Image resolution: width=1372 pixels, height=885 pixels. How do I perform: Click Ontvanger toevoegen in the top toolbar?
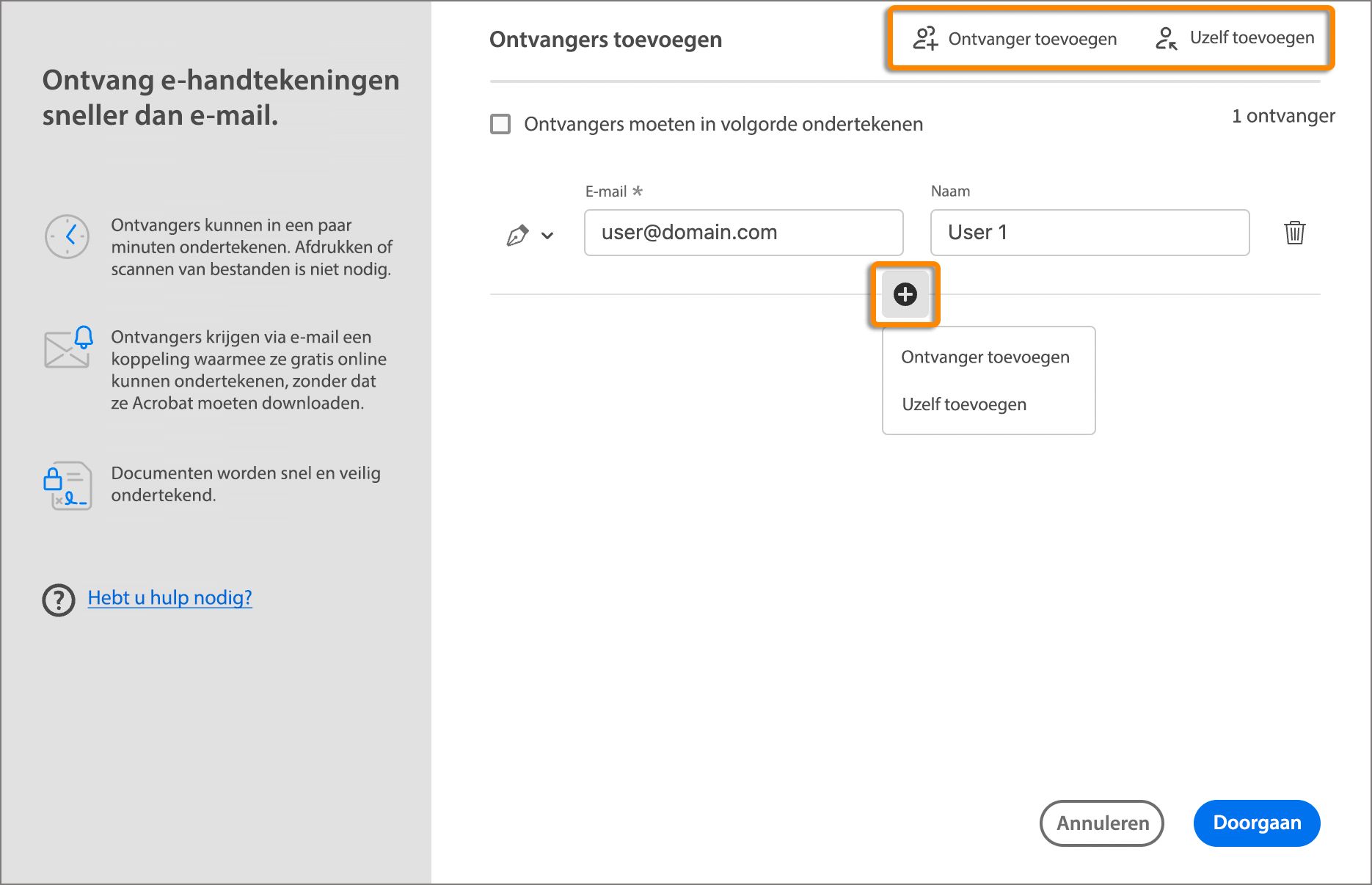(x=1033, y=38)
